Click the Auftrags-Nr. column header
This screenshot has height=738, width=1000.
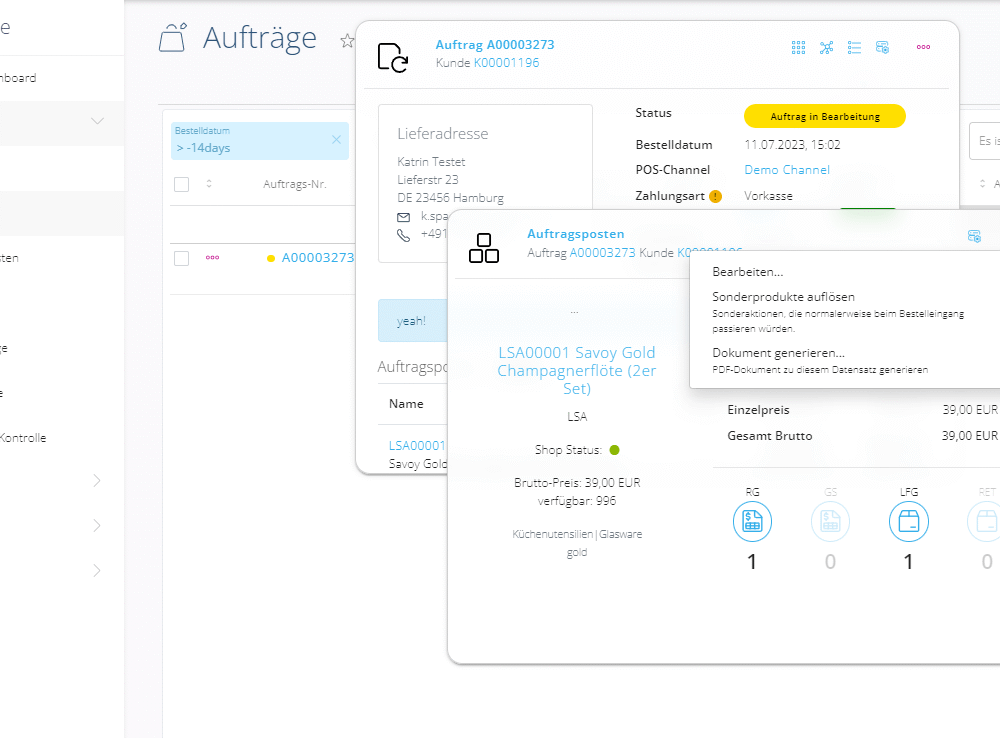295,184
